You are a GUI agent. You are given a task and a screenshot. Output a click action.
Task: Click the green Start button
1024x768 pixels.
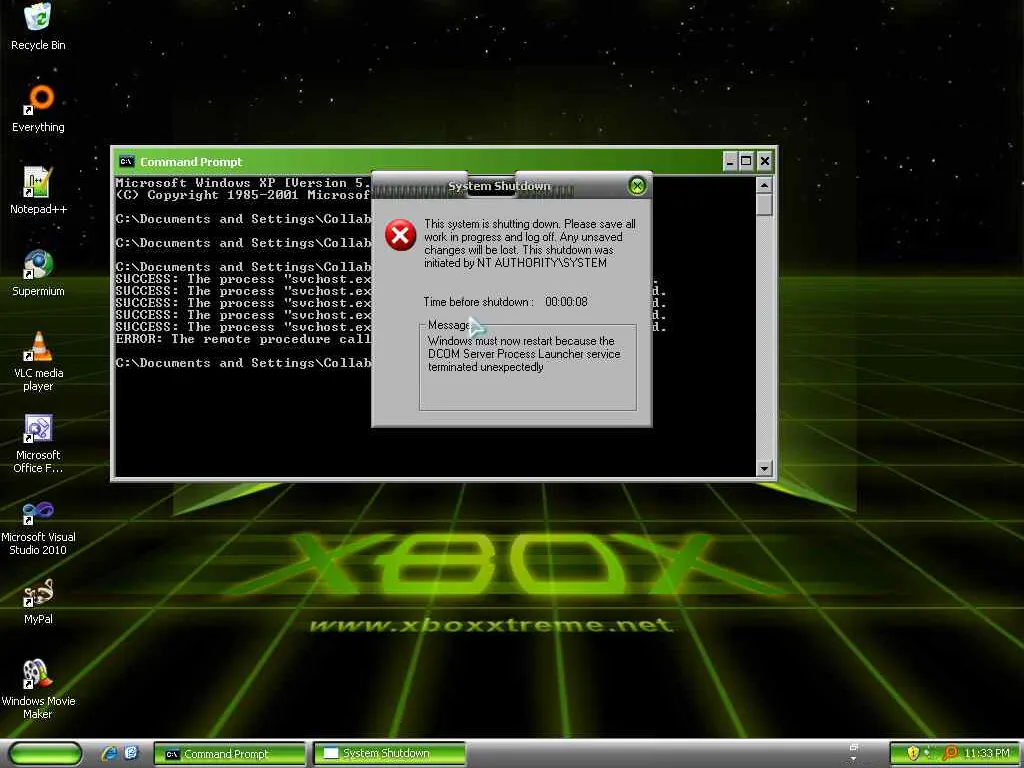(46, 754)
